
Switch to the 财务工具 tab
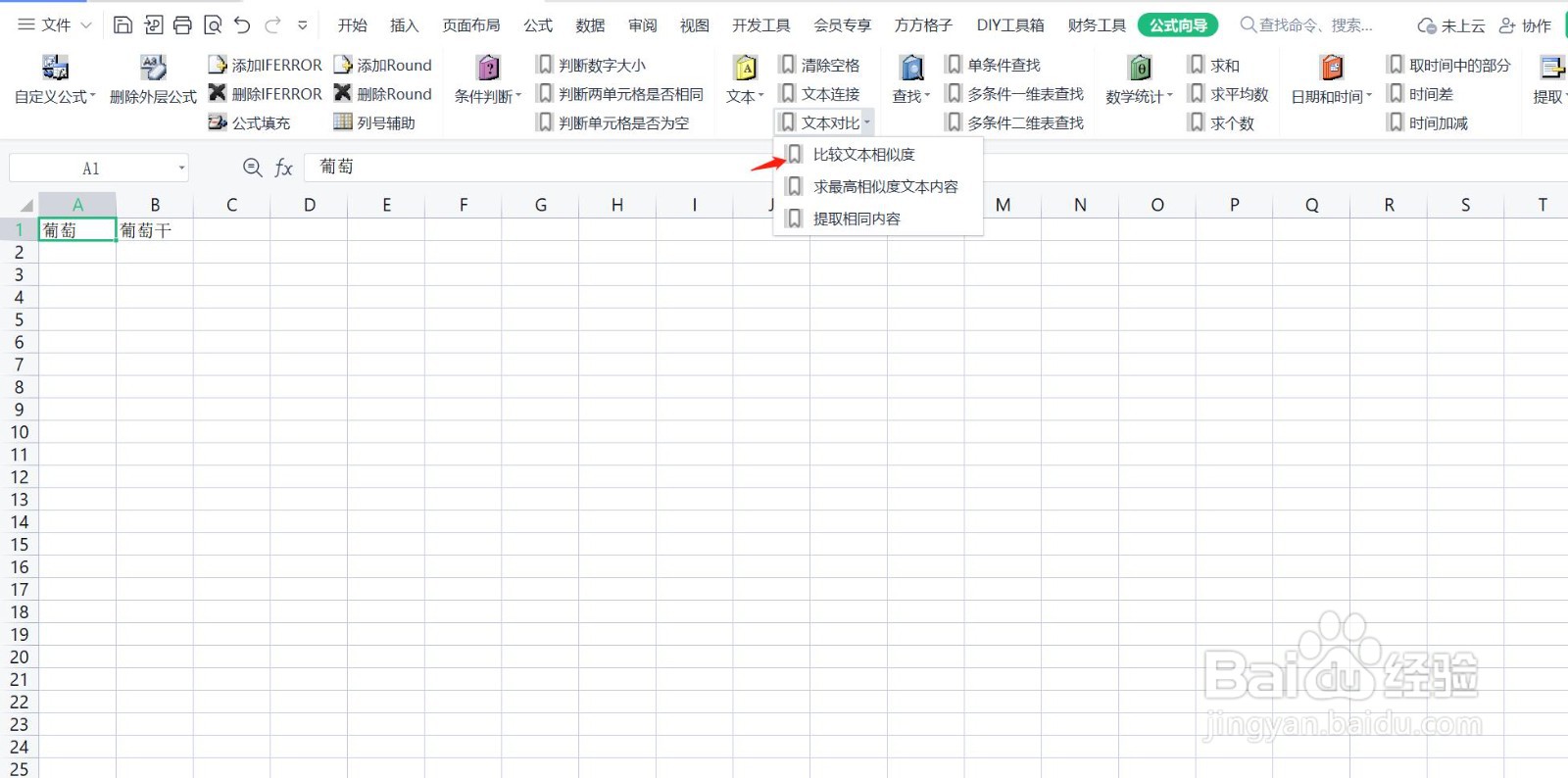click(x=1097, y=25)
